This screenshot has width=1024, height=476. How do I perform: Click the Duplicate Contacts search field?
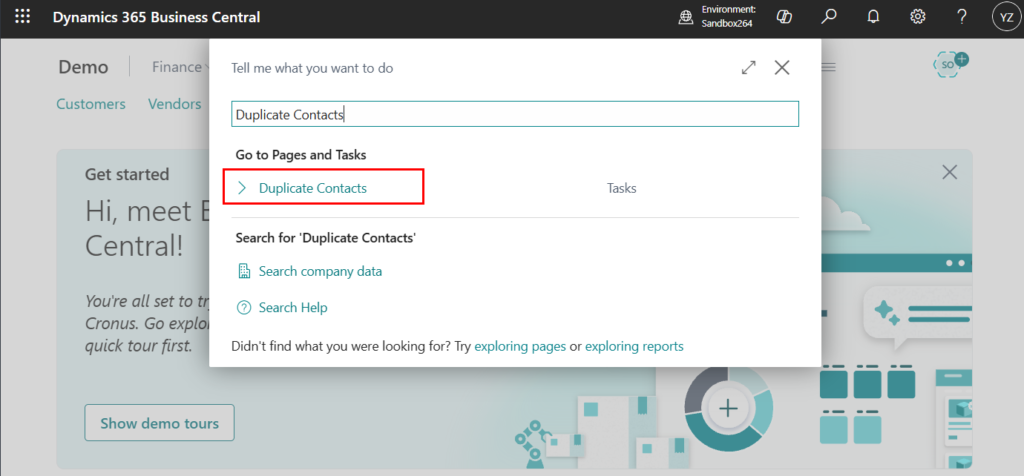coord(514,114)
